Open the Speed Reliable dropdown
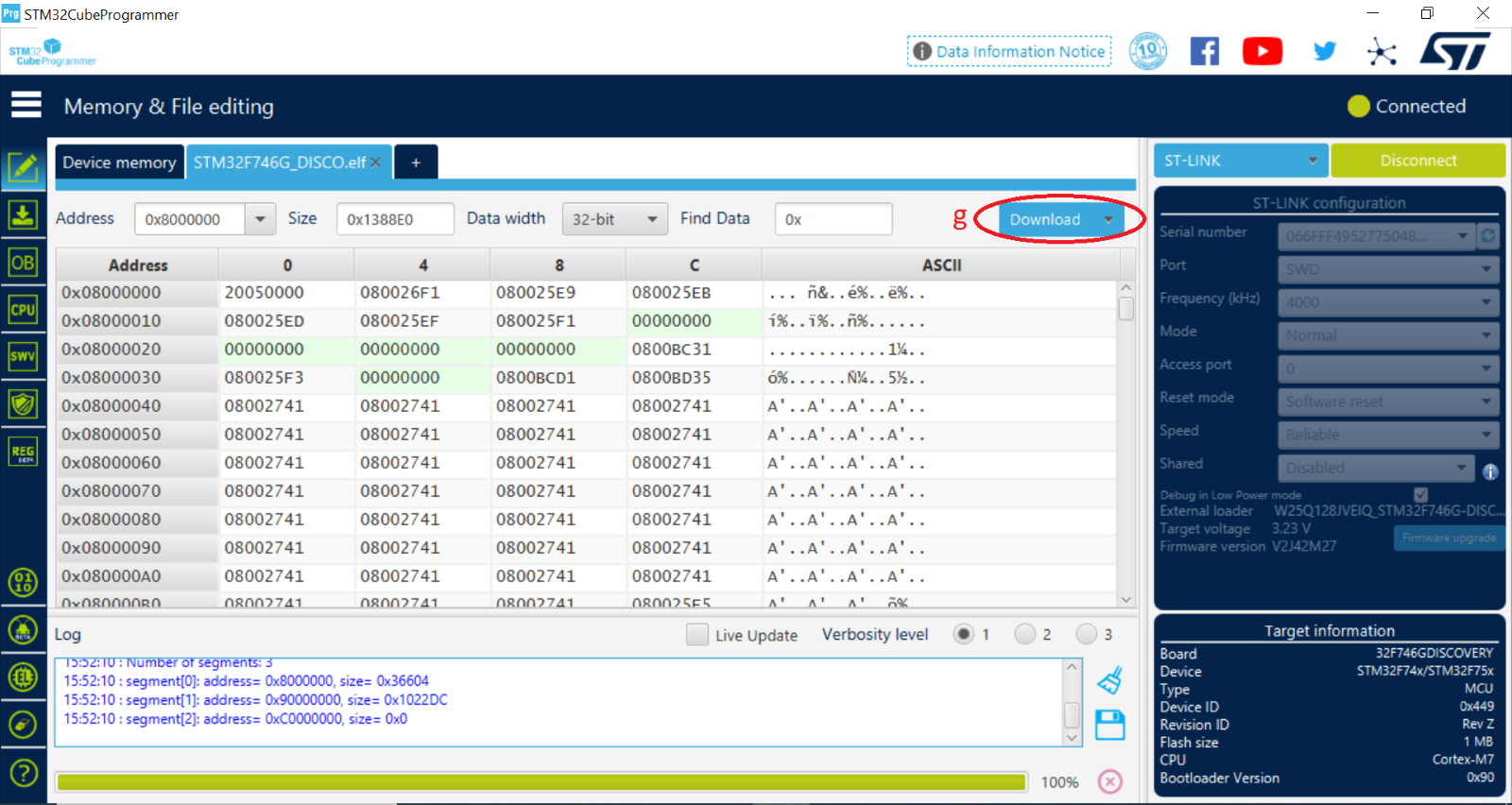Image resolution: width=1512 pixels, height=805 pixels. point(1388,435)
